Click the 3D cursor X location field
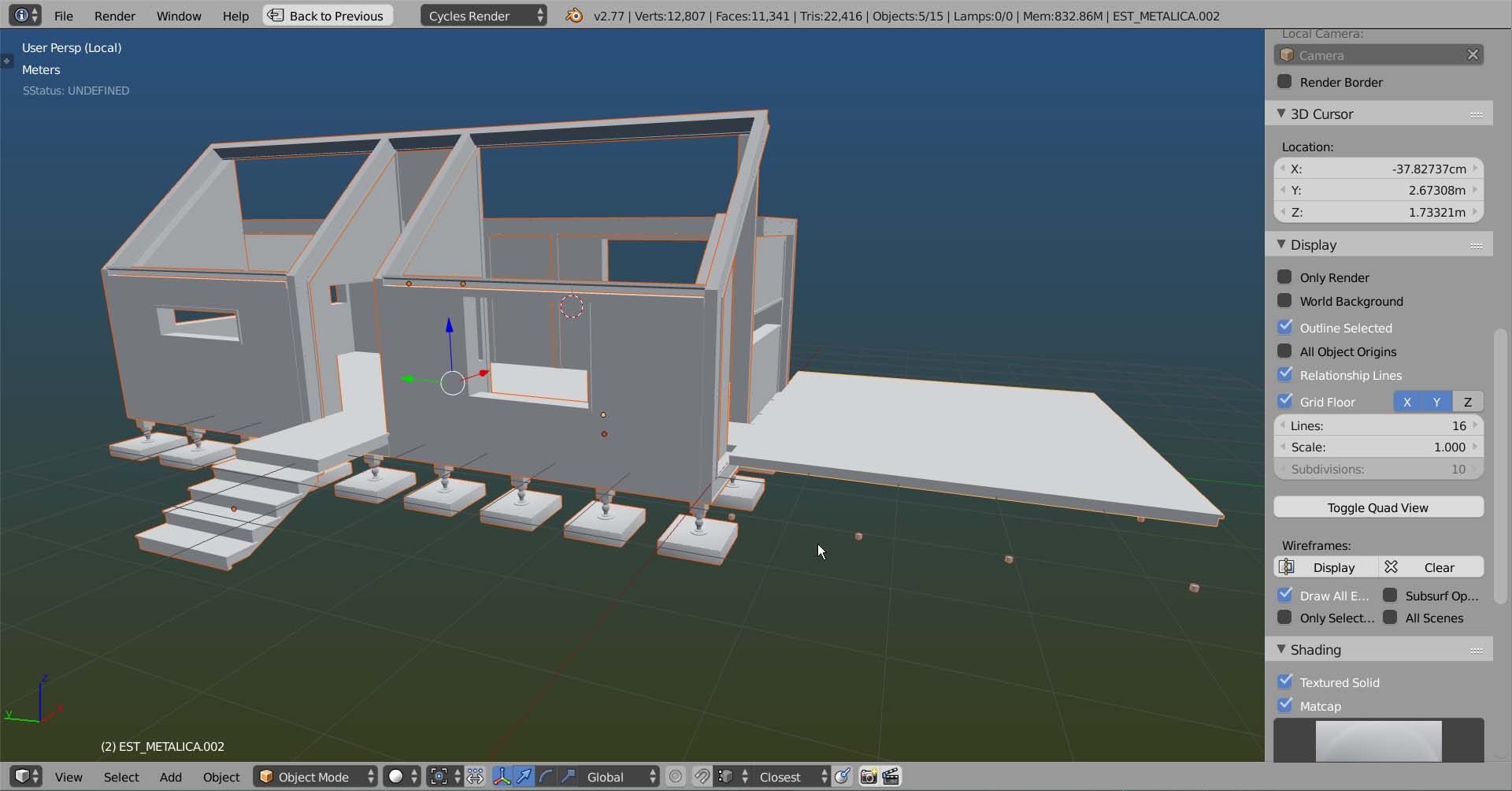 (1379, 169)
